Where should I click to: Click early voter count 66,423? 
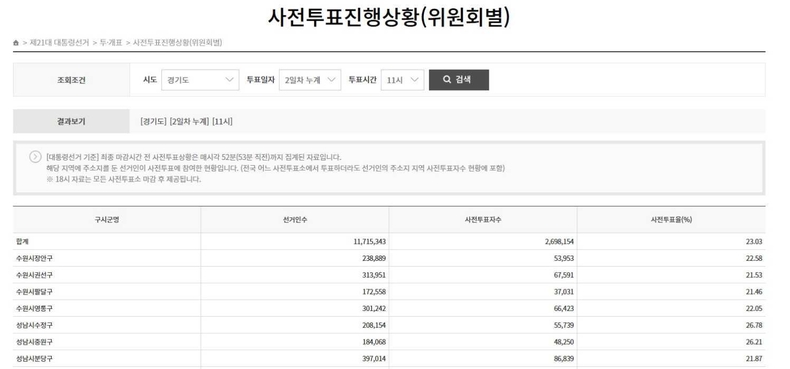click(564, 309)
